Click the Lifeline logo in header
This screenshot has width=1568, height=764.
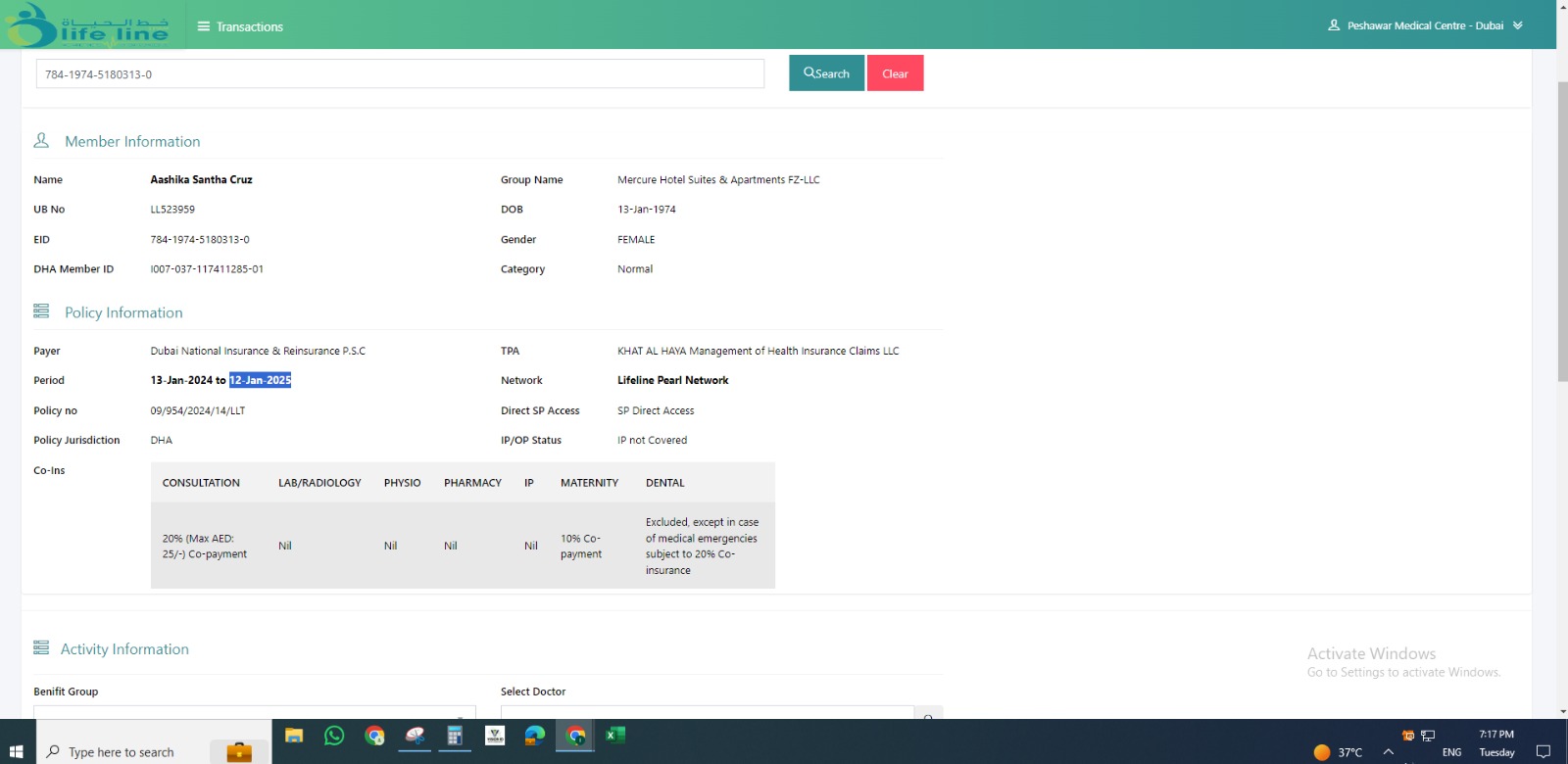pyautogui.click(x=86, y=25)
